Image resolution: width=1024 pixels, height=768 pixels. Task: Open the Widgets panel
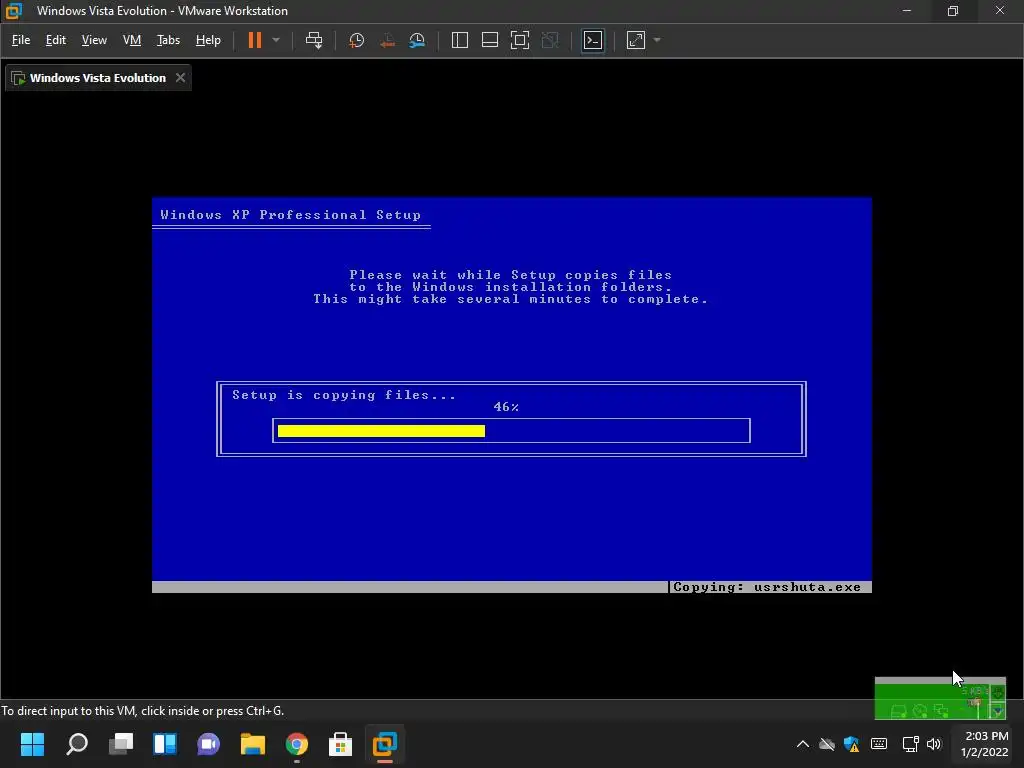point(165,744)
